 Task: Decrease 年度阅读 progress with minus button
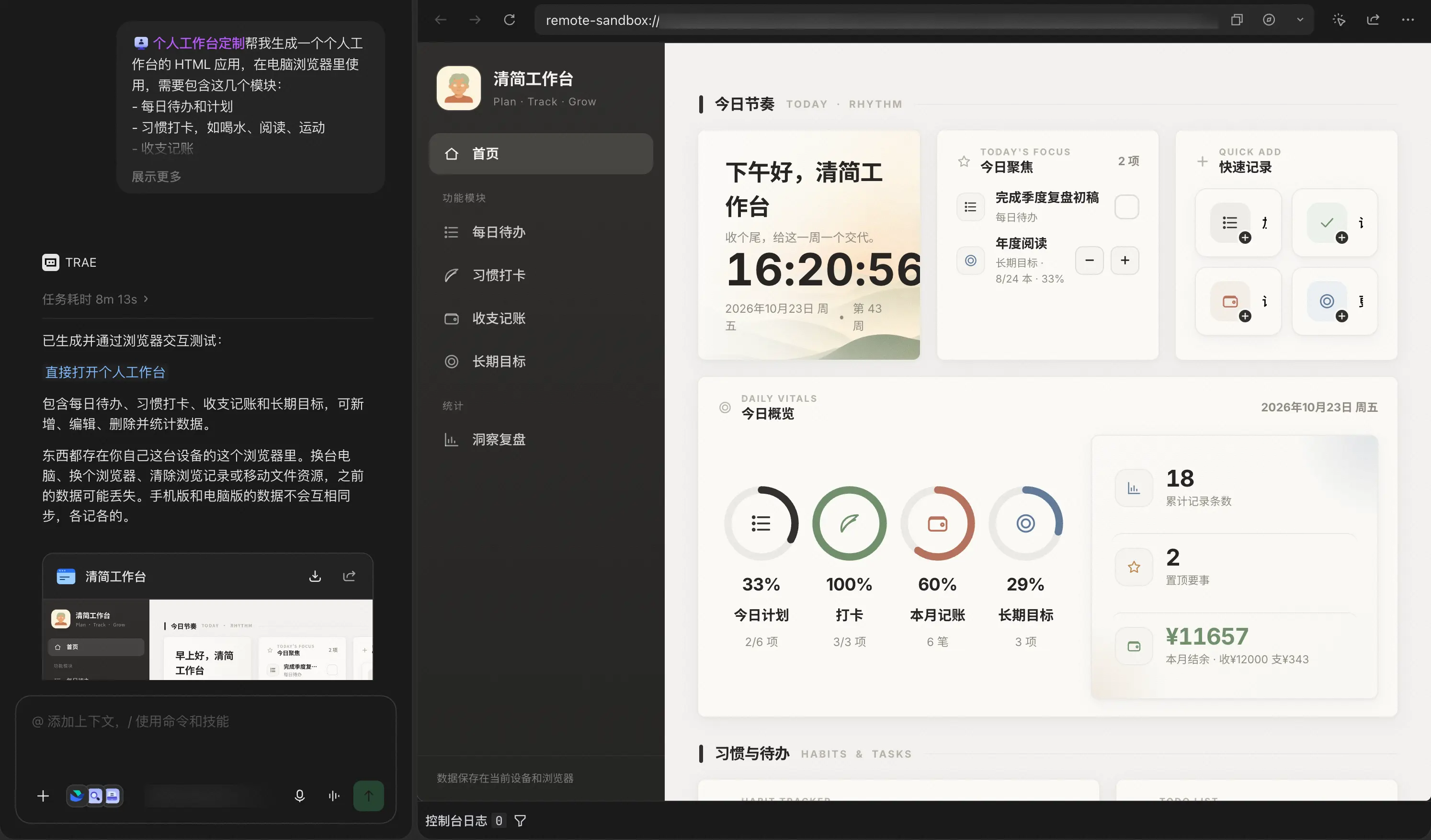tap(1089, 260)
